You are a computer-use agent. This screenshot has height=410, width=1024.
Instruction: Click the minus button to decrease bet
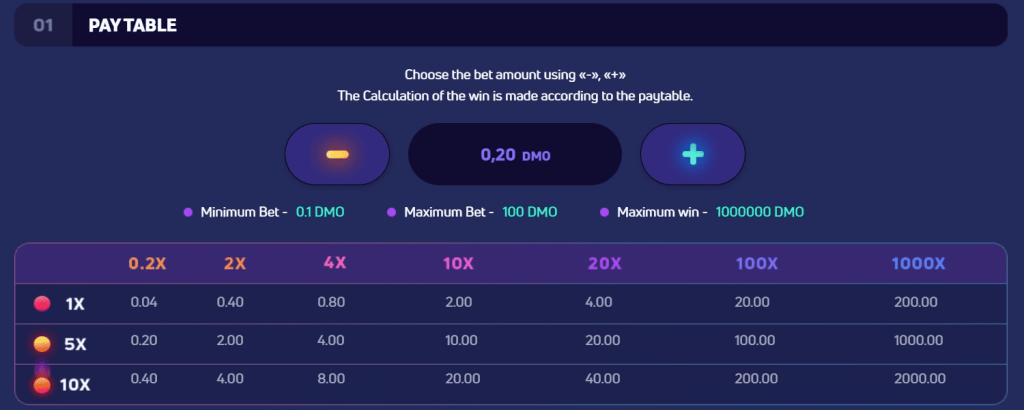(x=337, y=155)
